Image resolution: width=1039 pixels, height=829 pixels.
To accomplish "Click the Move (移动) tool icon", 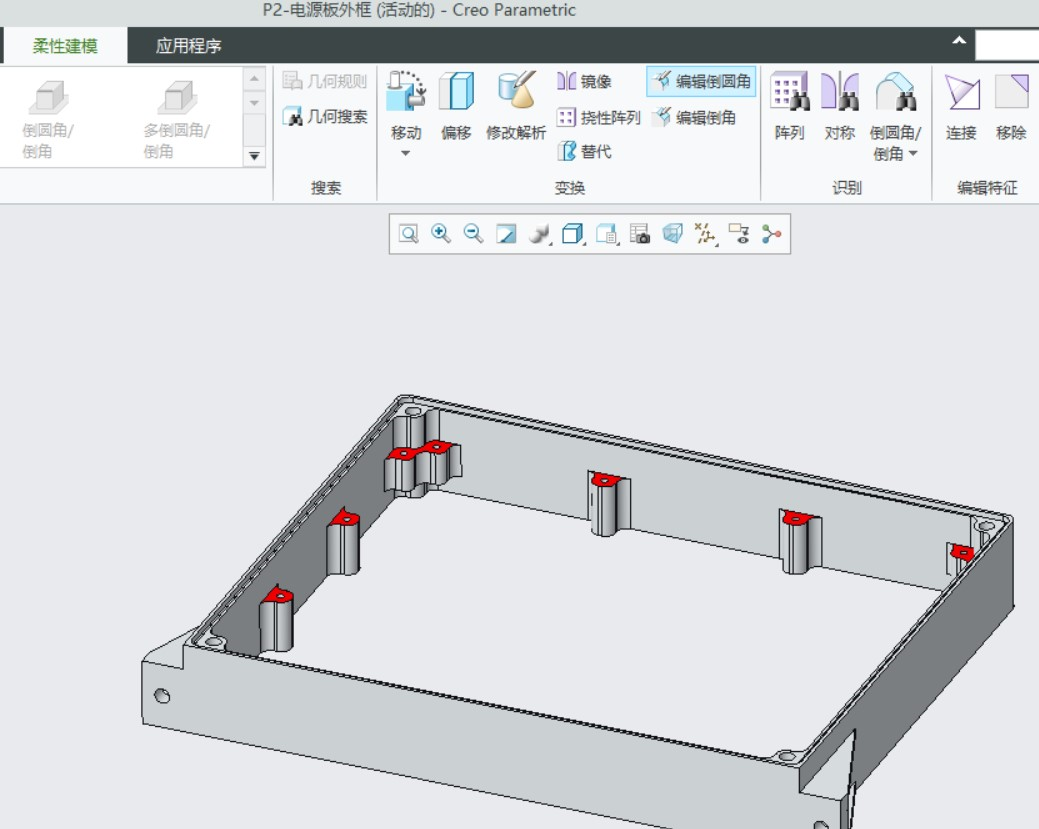I will (x=406, y=91).
